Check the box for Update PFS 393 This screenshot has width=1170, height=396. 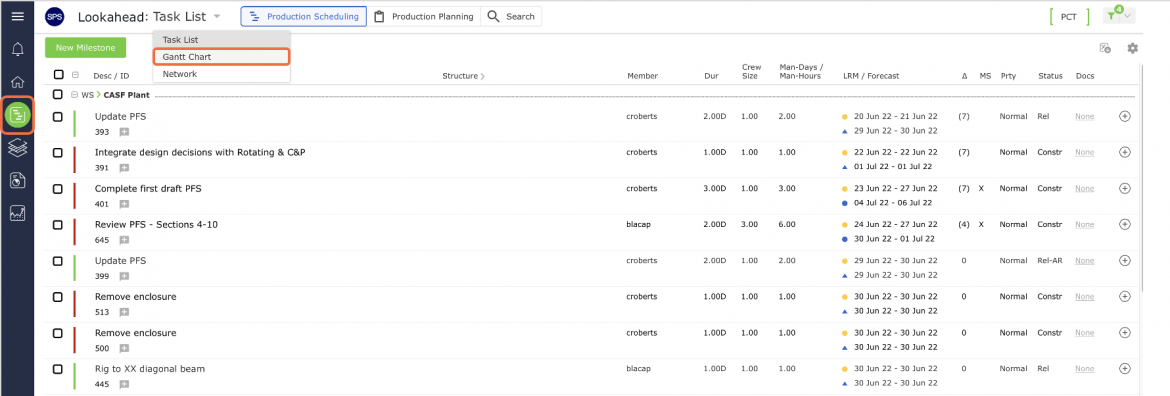click(x=57, y=116)
